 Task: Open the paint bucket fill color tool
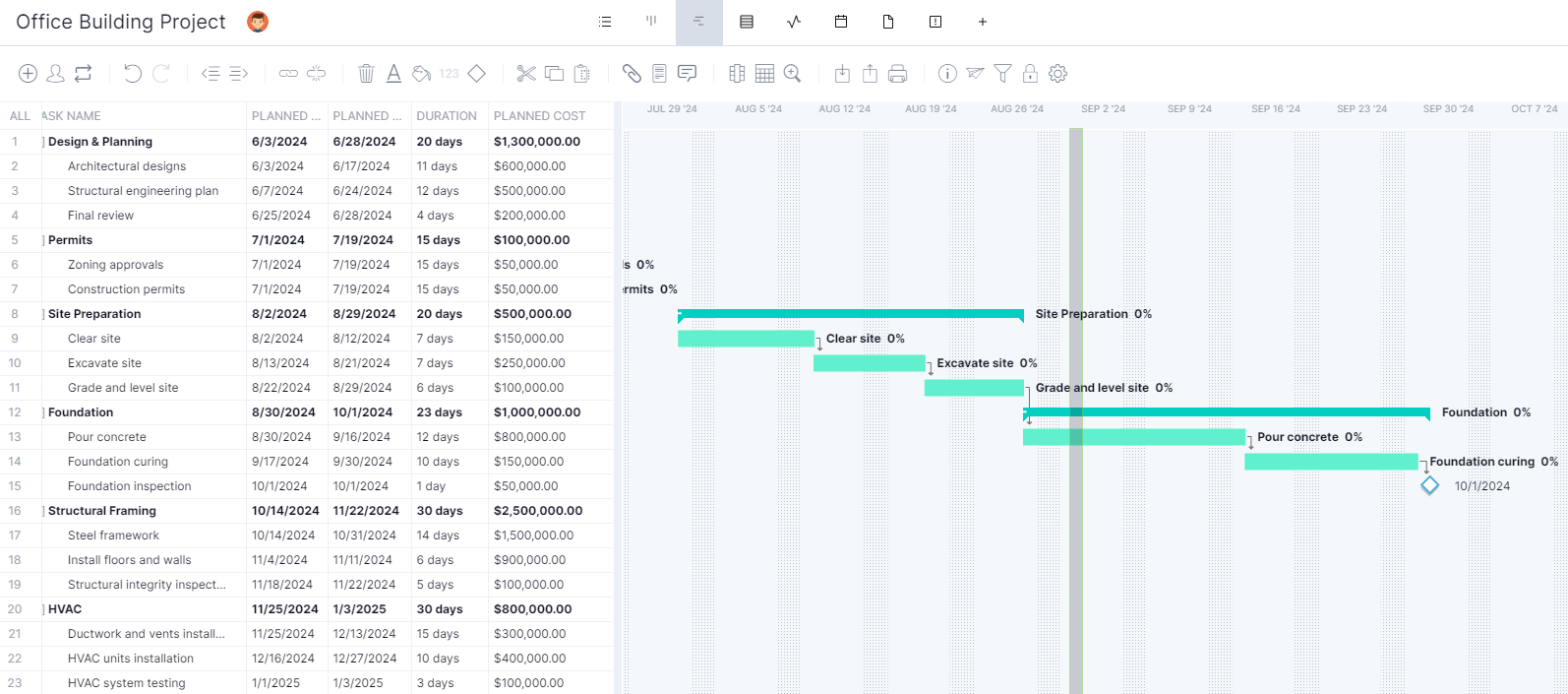click(421, 73)
